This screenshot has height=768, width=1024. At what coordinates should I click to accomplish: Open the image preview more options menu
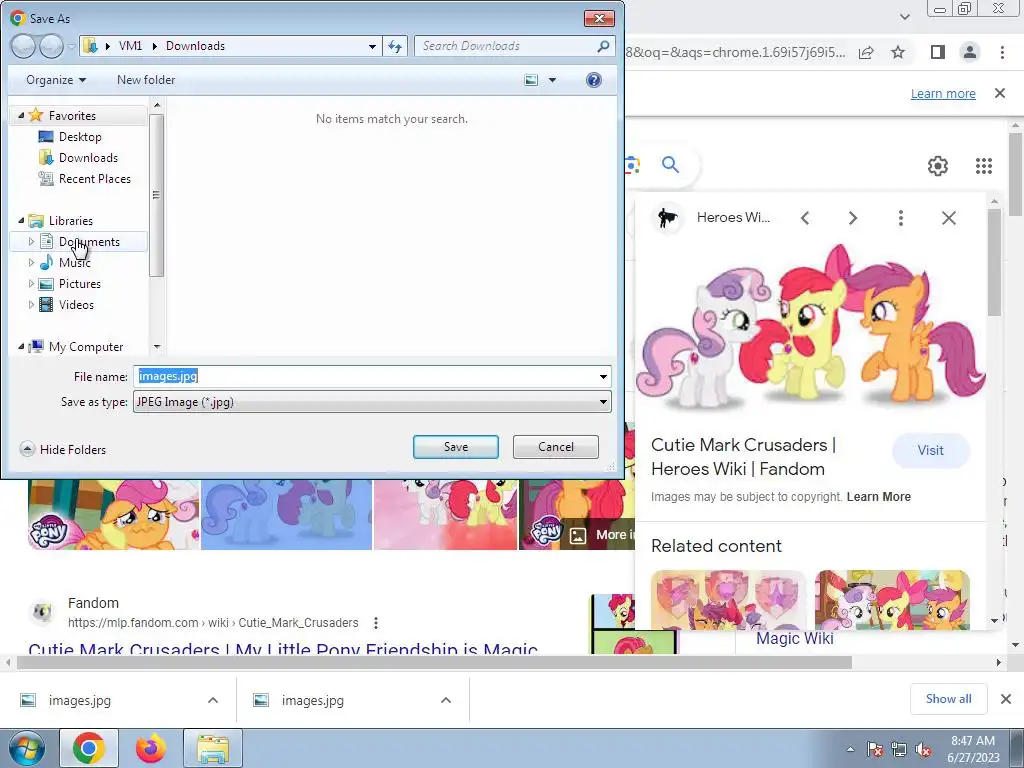tap(901, 218)
